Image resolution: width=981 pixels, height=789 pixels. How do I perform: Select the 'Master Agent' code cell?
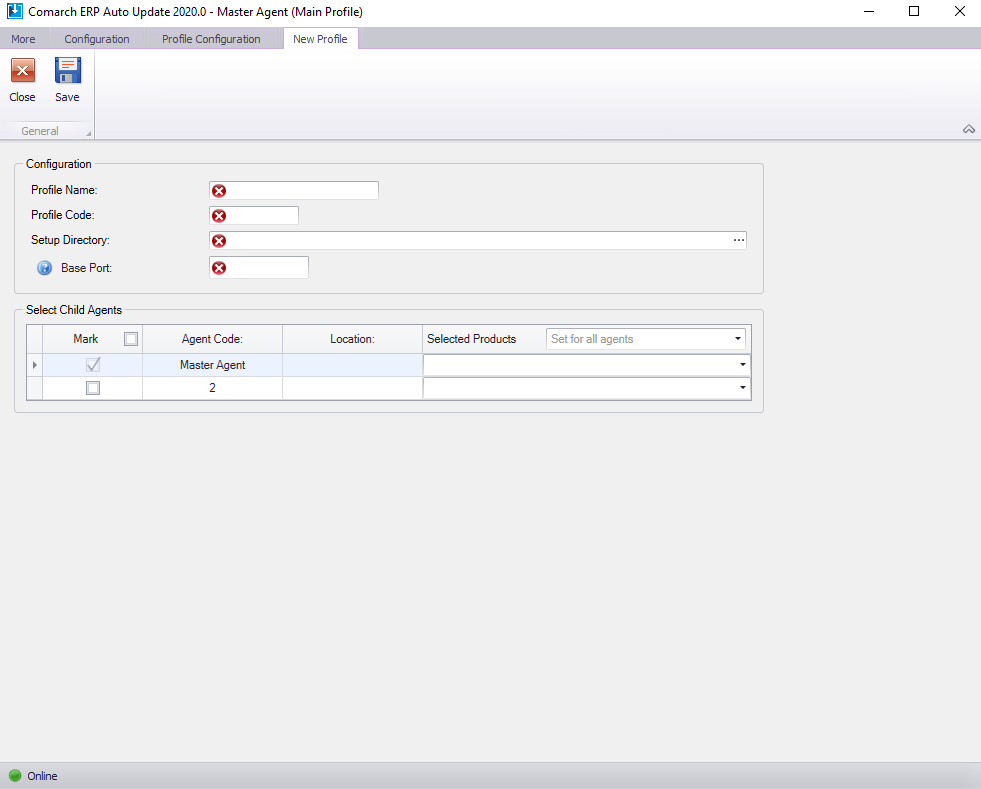[x=212, y=365]
